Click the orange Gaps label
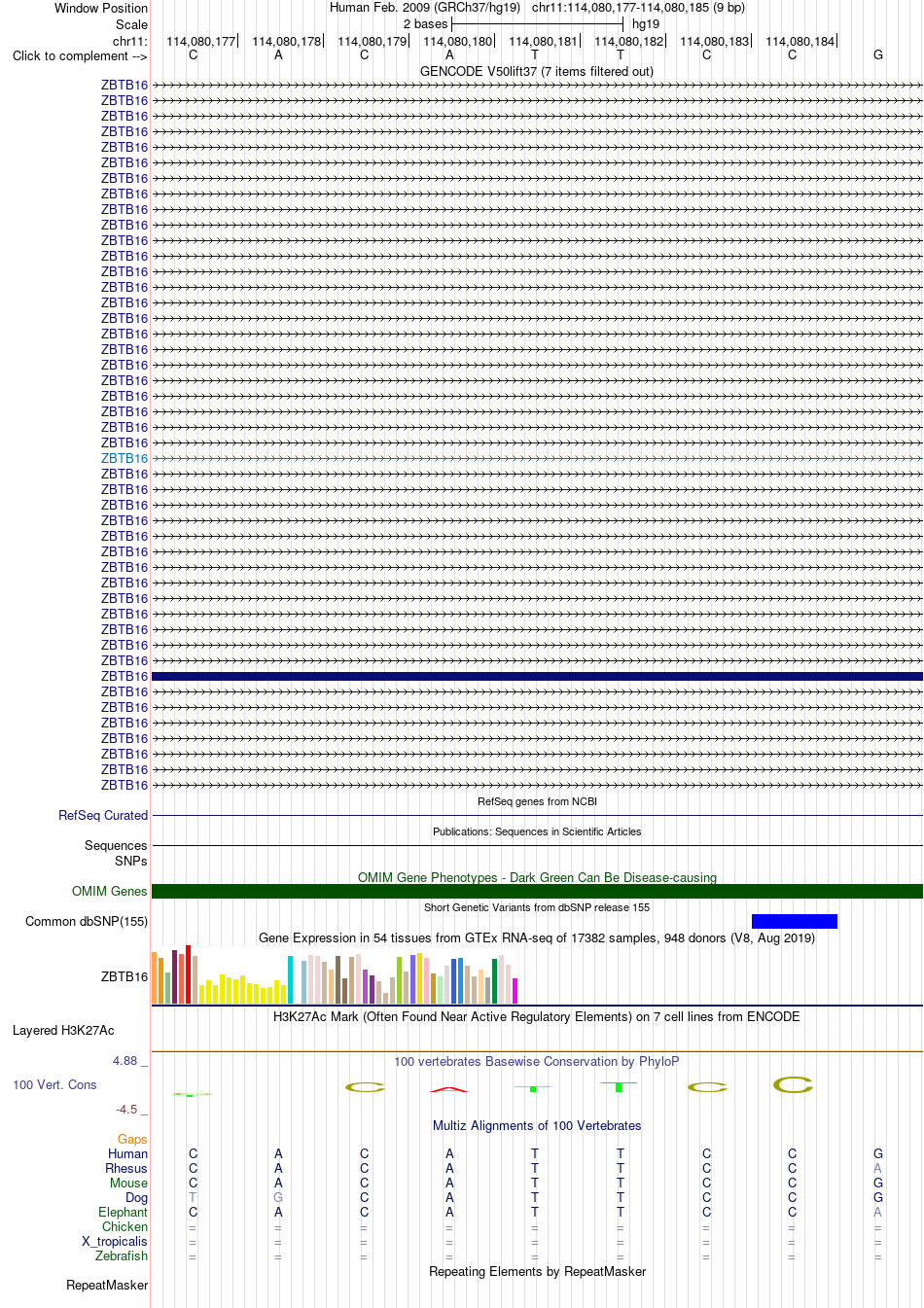The width and height of the screenshot is (924, 1308). coord(132,1139)
